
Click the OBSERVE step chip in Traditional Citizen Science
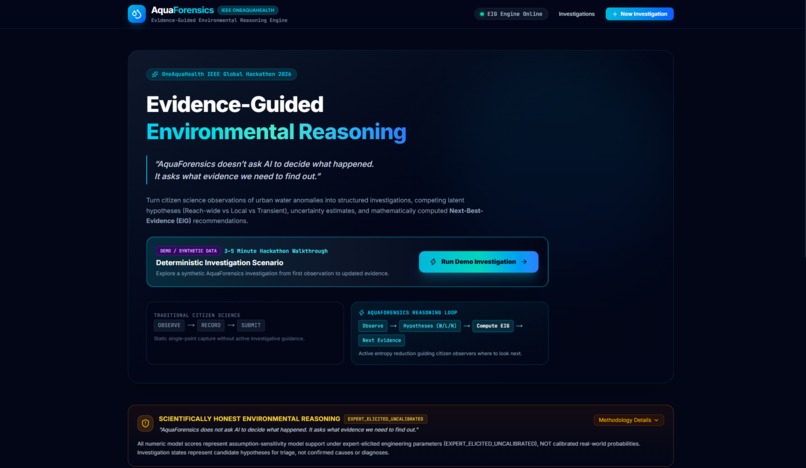[x=169, y=326]
